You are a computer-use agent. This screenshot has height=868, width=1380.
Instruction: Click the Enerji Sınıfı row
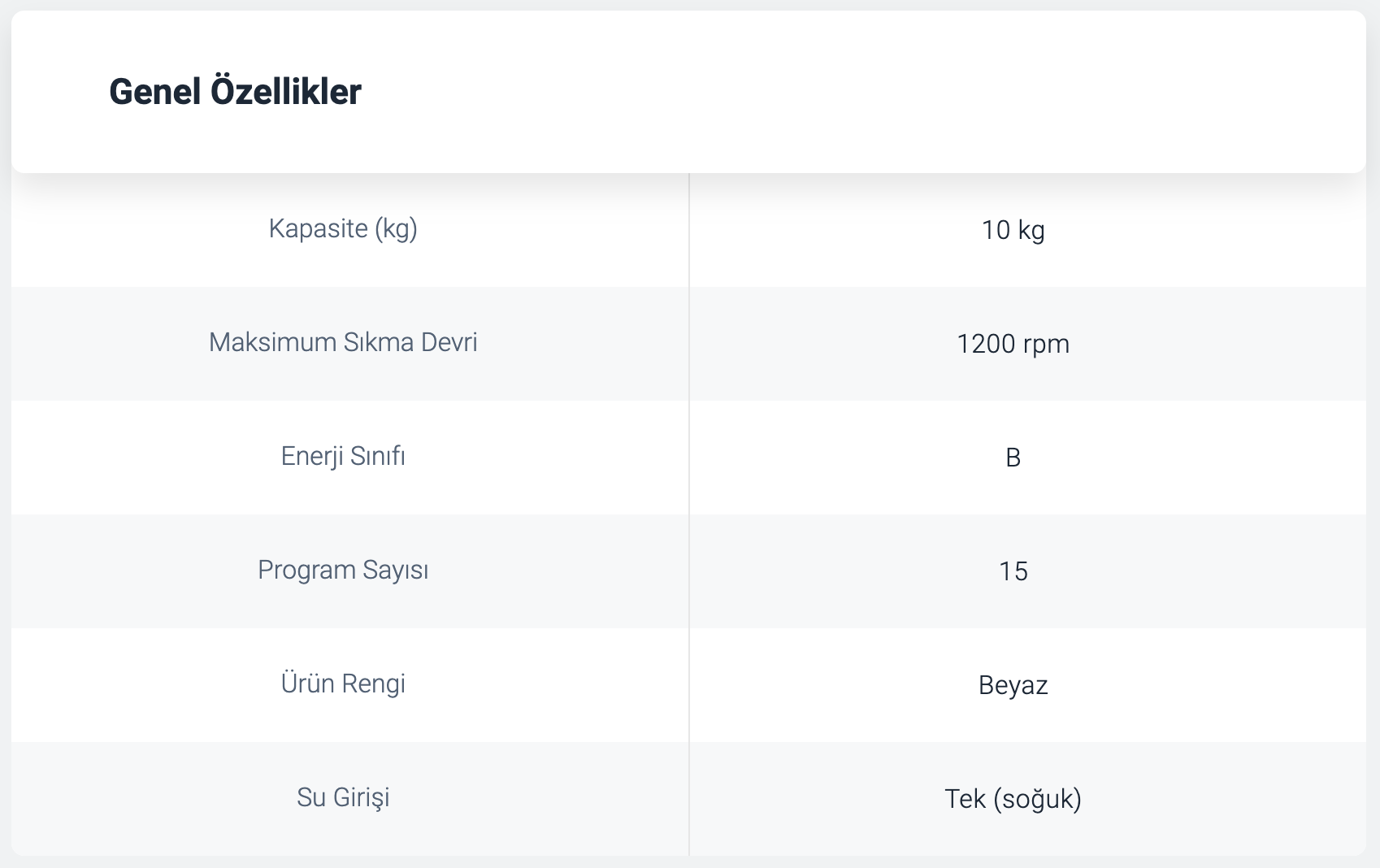pos(688,458)
